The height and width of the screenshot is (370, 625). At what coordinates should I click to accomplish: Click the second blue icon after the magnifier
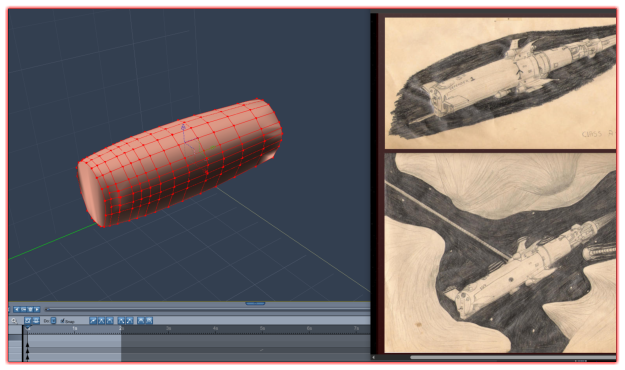pyautogui.click(x=36, y=321)
